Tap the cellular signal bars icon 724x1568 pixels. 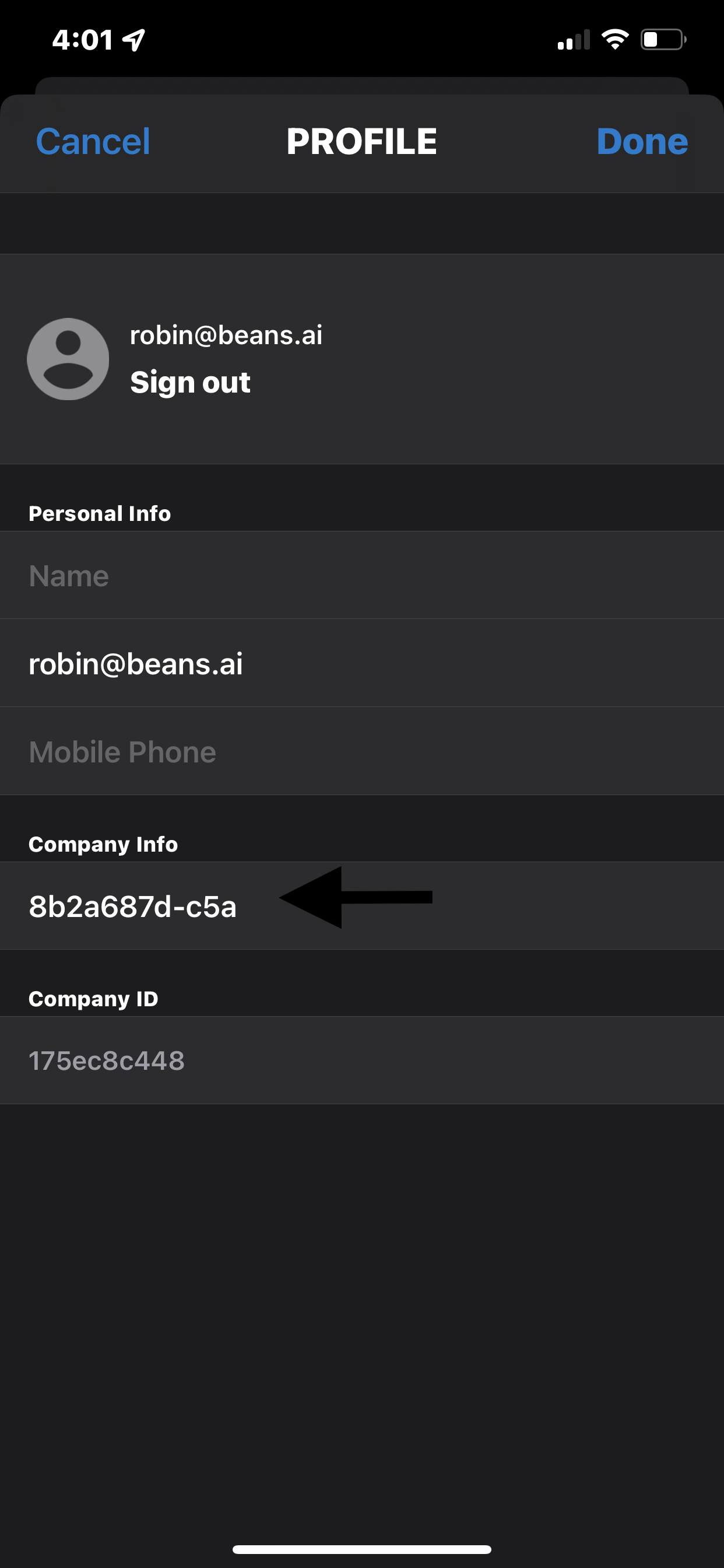[x=574, y=40]
